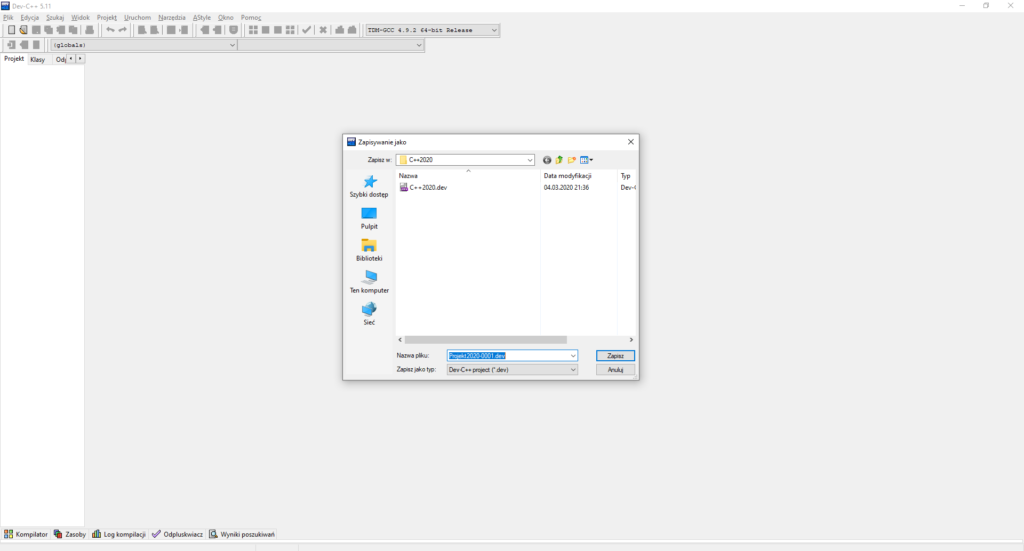Click the new source file toolbar icon

(x=11, y=30)
